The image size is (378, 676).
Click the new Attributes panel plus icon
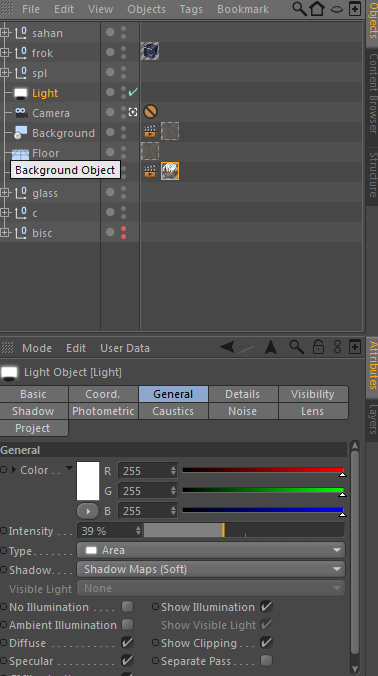355,347
